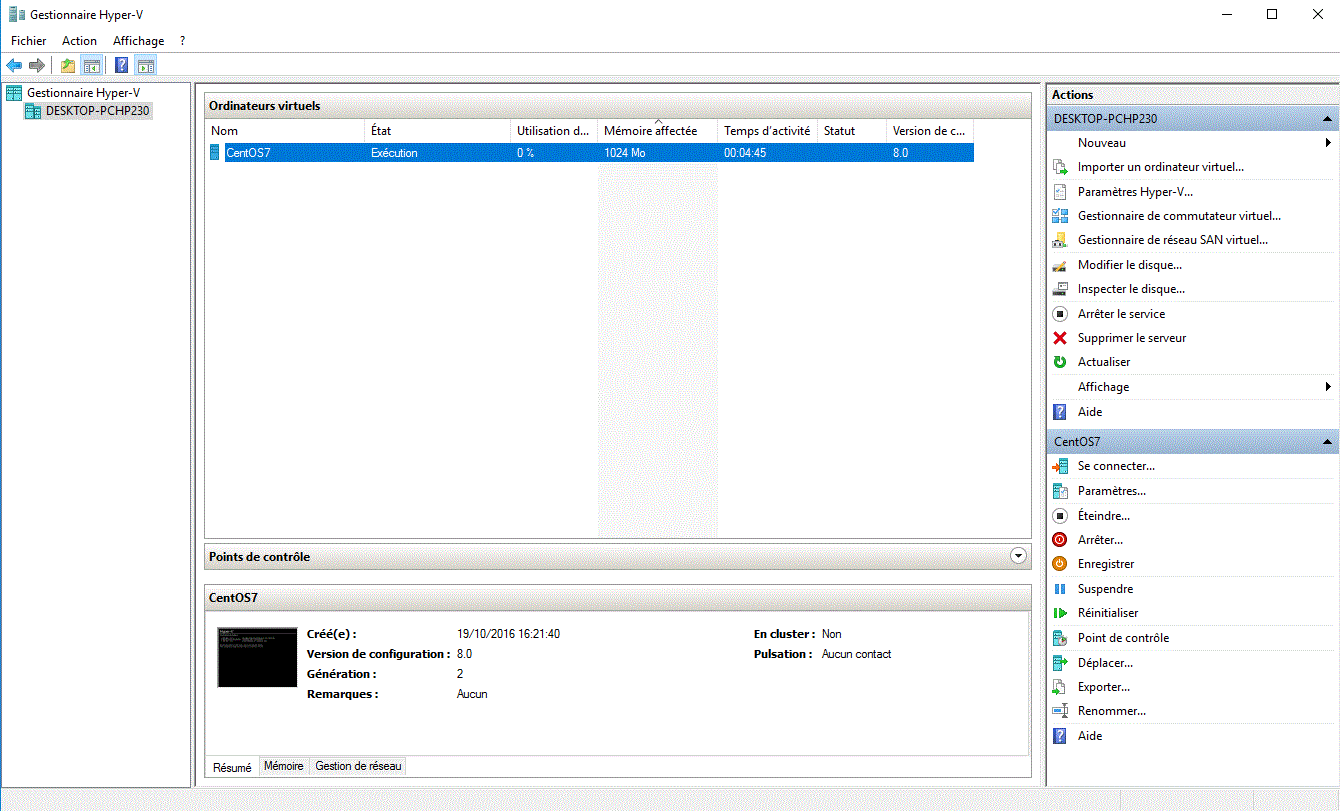1340x811 pixels.
Task: Collapse the DESKTOP-PCHP230 actions section
Action: click(x=1327, y=119)
